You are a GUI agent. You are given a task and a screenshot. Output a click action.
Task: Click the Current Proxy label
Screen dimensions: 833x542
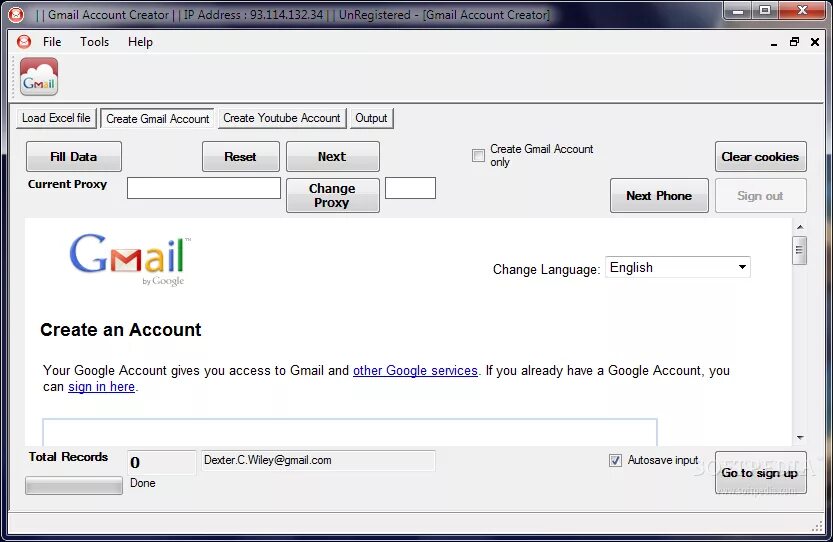[67, 184]
